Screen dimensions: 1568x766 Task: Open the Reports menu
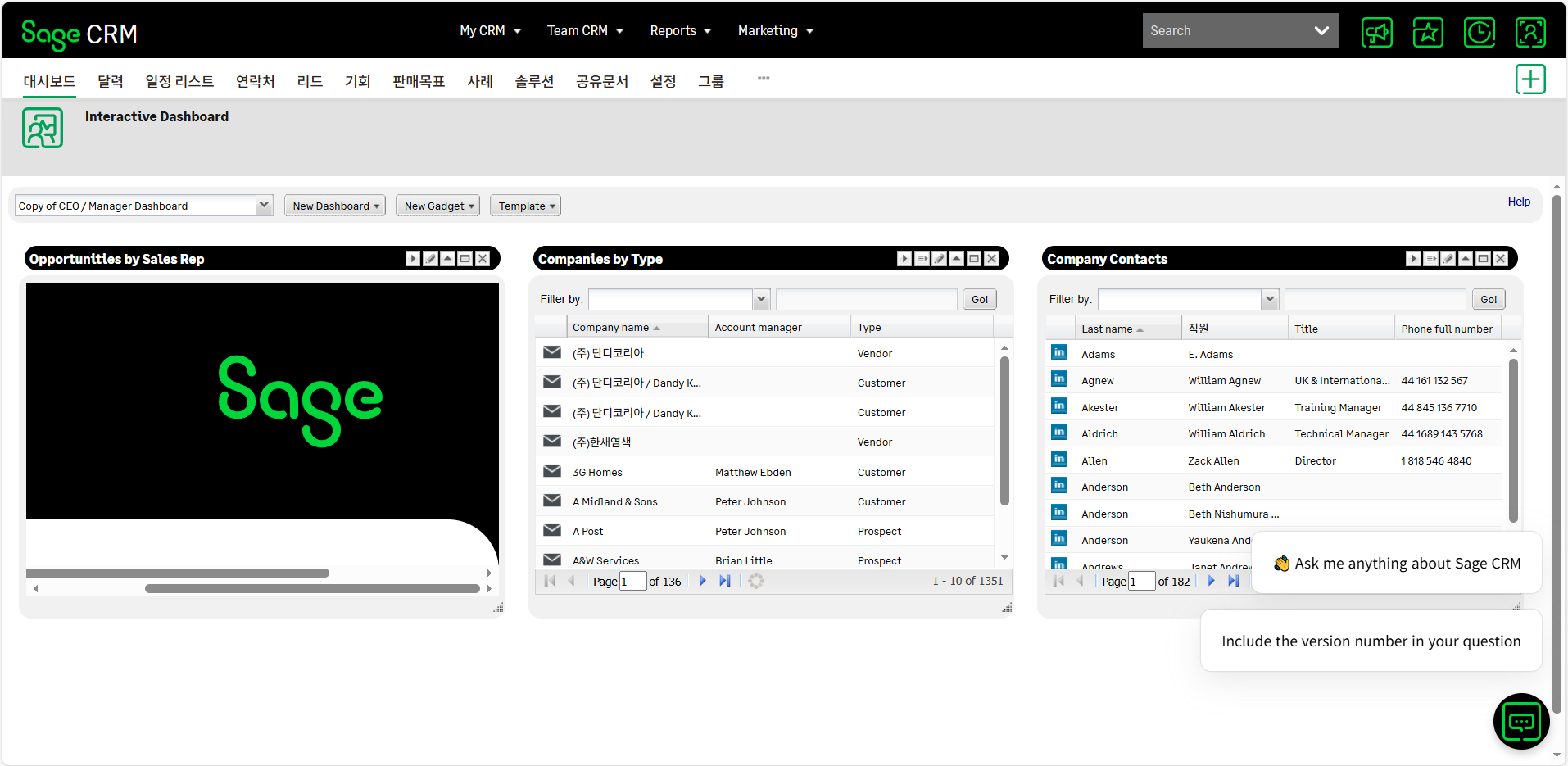point(681,30)
